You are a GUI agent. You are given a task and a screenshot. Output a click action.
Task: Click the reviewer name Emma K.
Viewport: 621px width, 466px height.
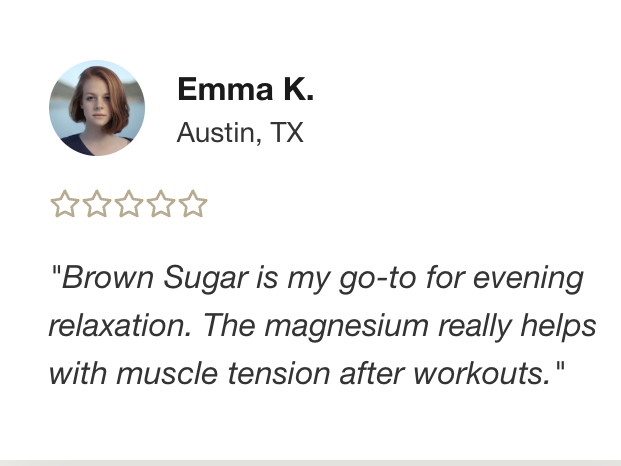[x=246, y=89]
